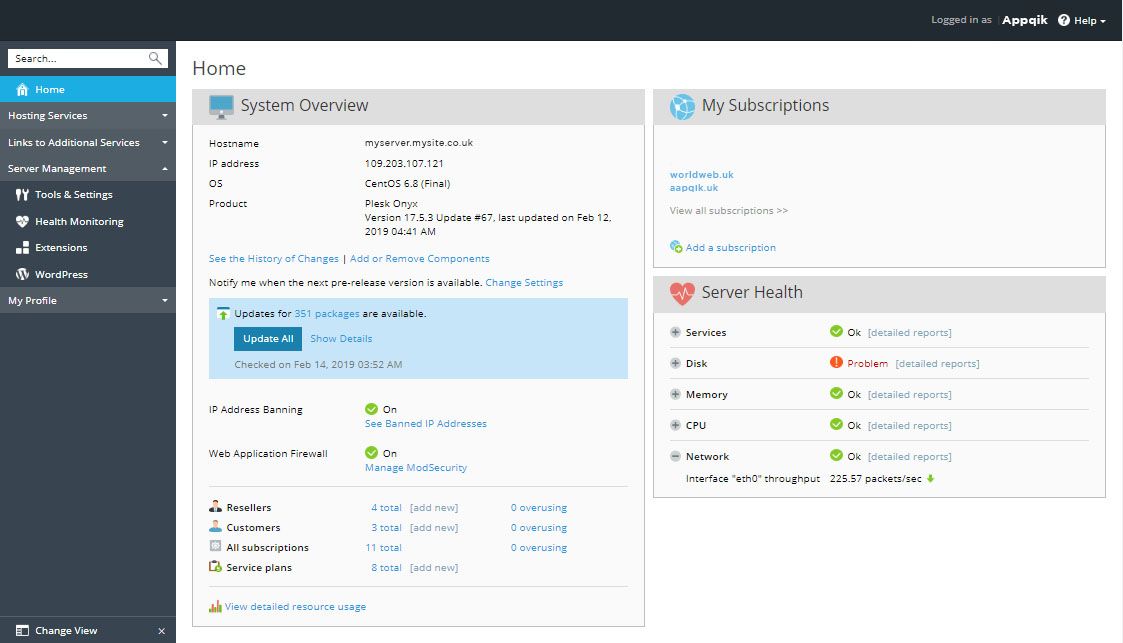This screenshot has width=1123, height=643.
Task: Open the Manage ModSecurity link
Action: pos(415,468)
